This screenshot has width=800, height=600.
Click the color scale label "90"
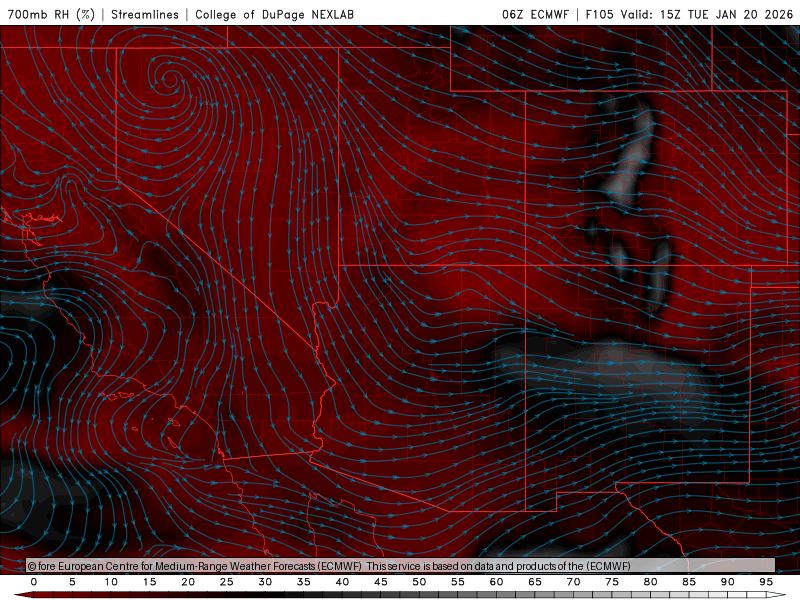(728, 582)
